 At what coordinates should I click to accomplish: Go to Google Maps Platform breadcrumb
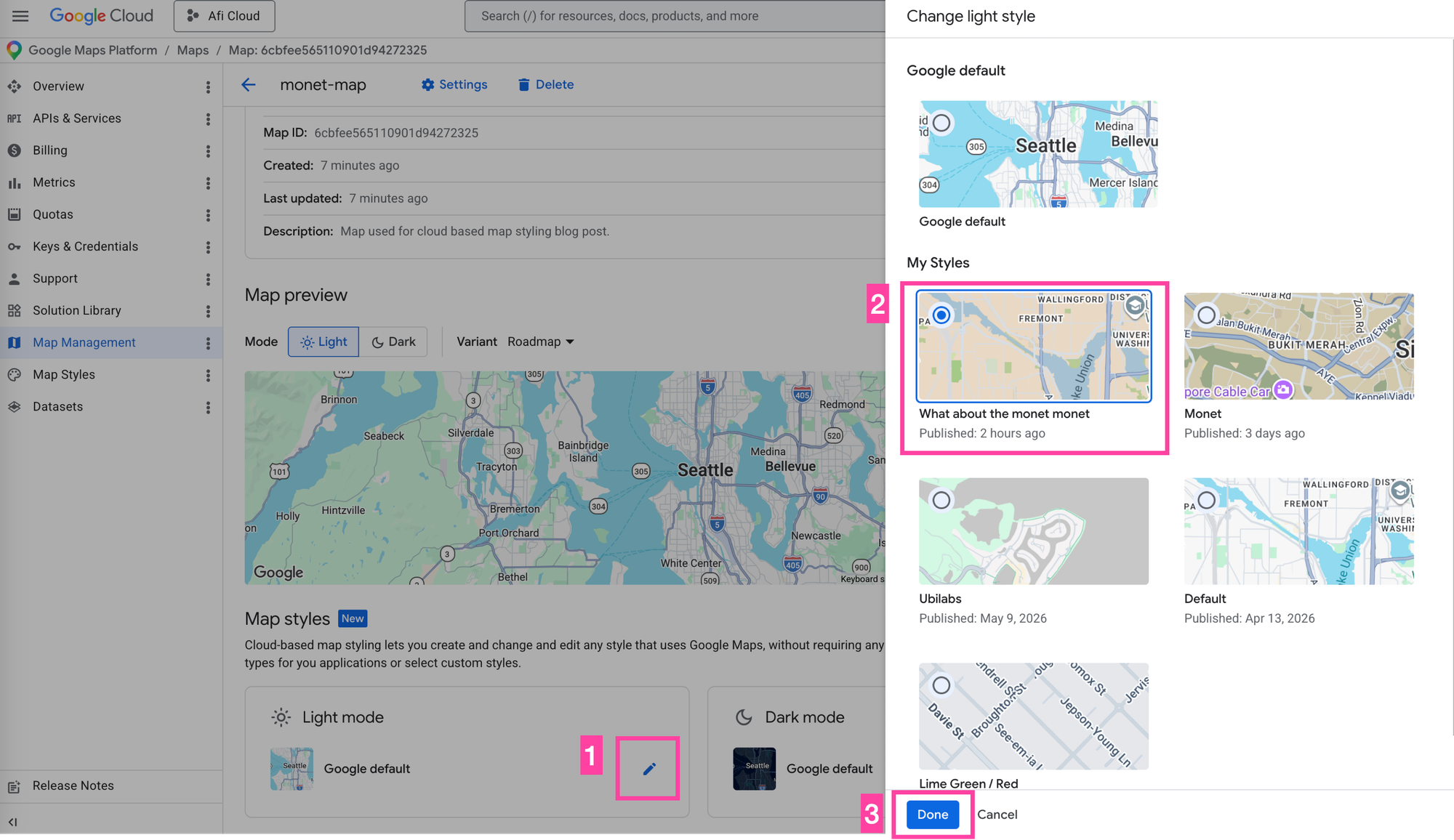92,50
